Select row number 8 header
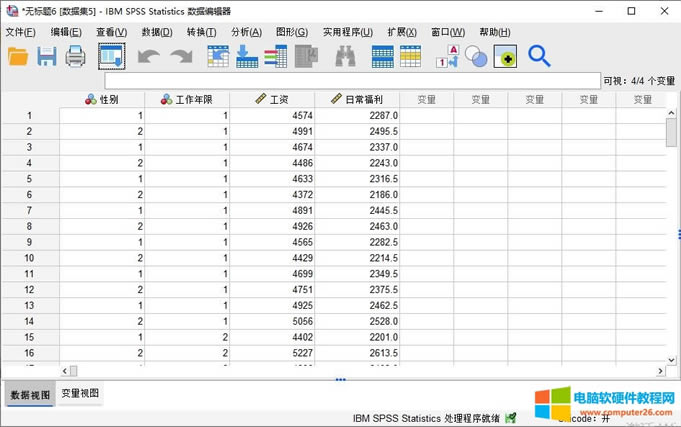This screenshot has width=681, height=427. pos(30,227)
